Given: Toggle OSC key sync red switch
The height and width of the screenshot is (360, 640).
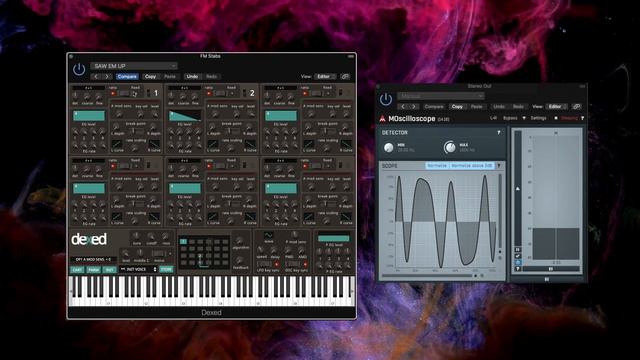Looking at the screenshot, I should 305,264.
